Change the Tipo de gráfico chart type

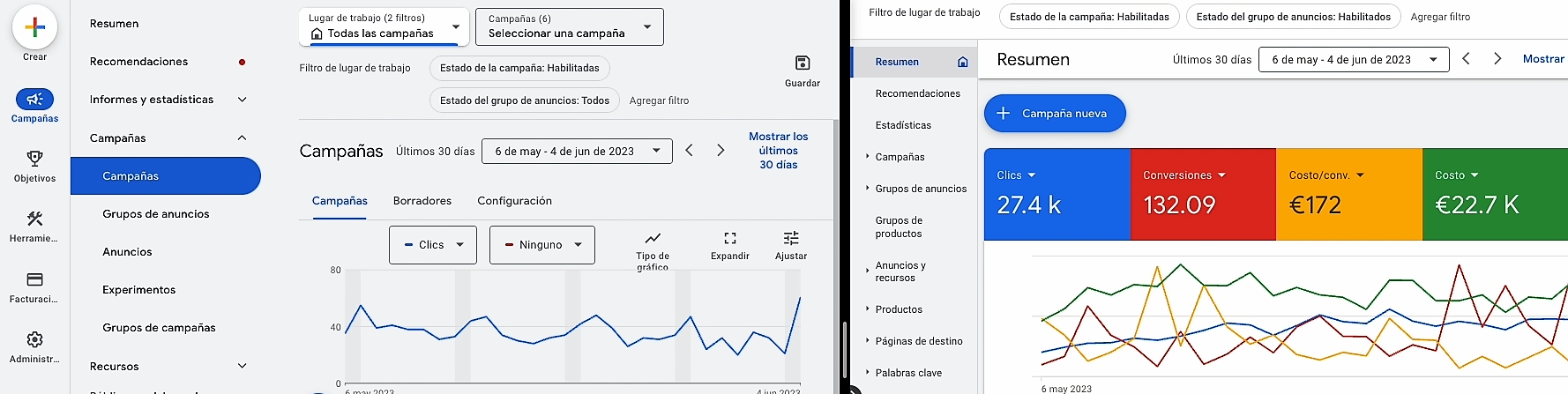pyautogui.click(x=652, y=239)
